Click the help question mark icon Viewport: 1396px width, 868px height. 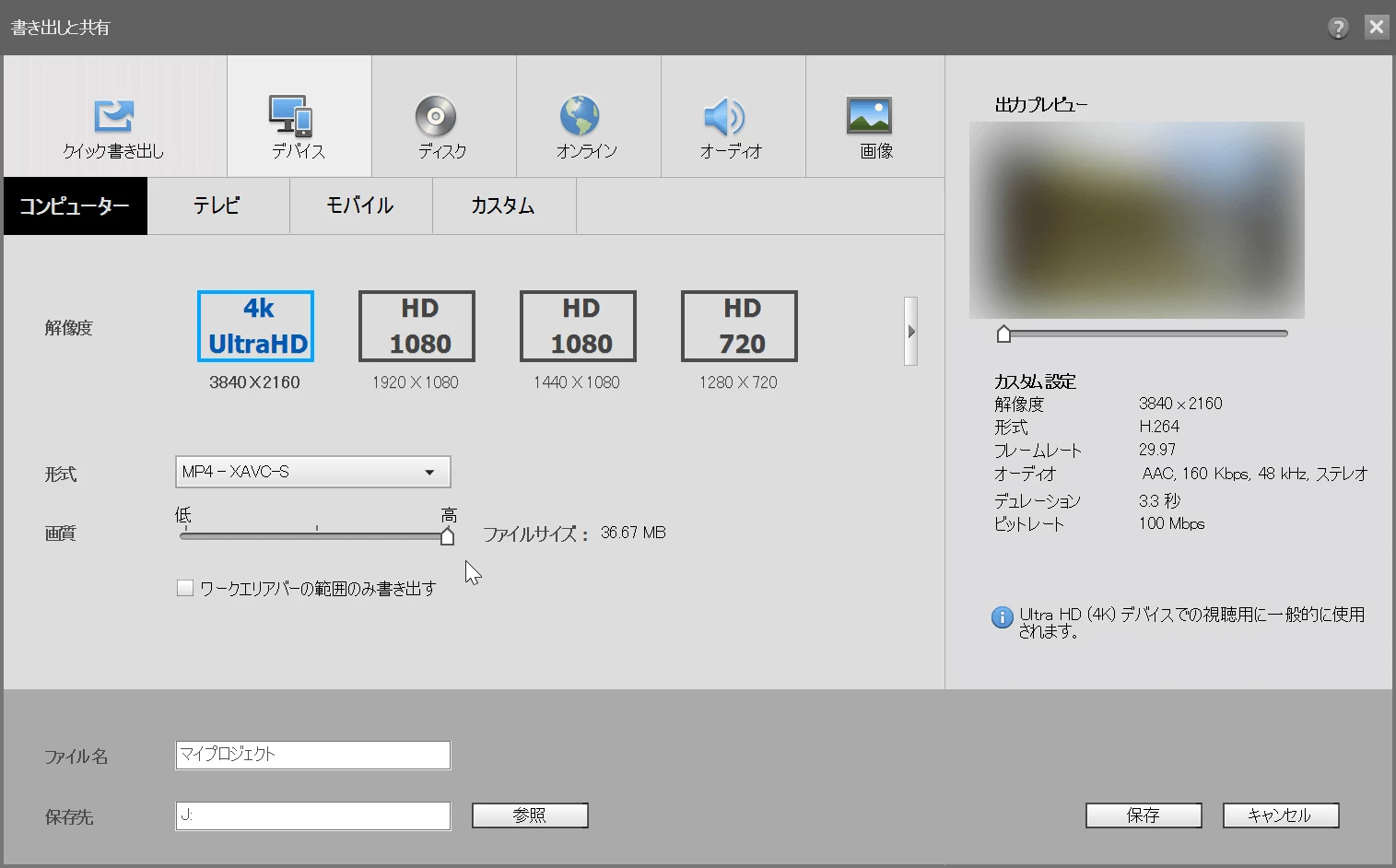[1338, 28]
